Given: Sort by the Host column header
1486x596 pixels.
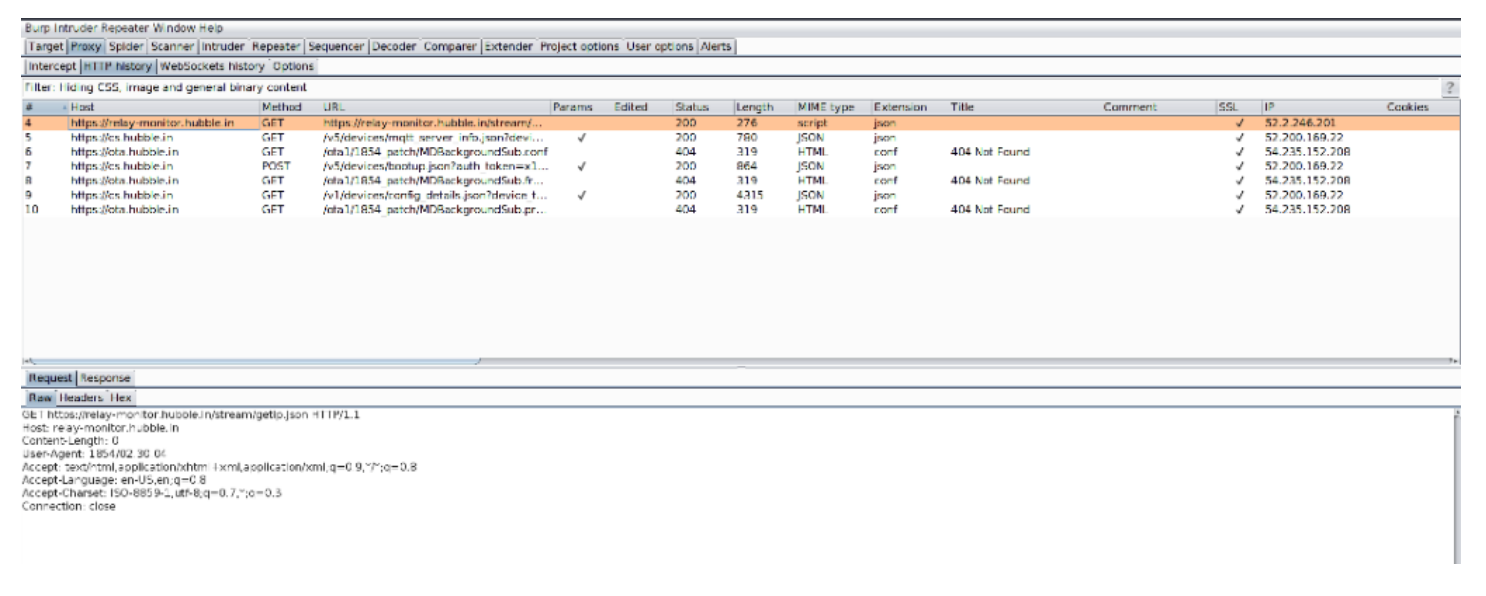Looking at the screenshot, I should (163, 107).
